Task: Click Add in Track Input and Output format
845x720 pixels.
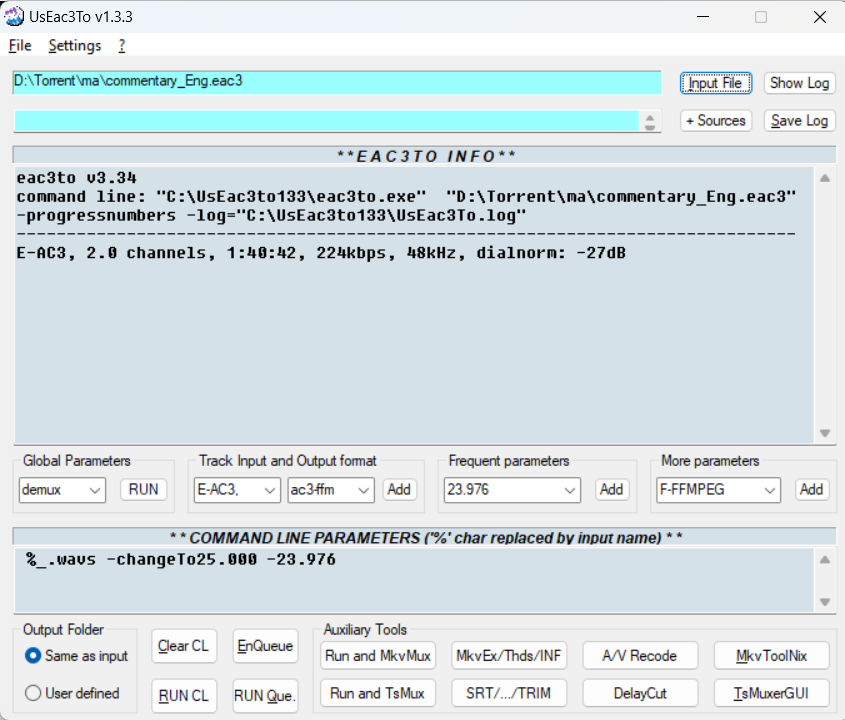Action: tap(399, 489)
